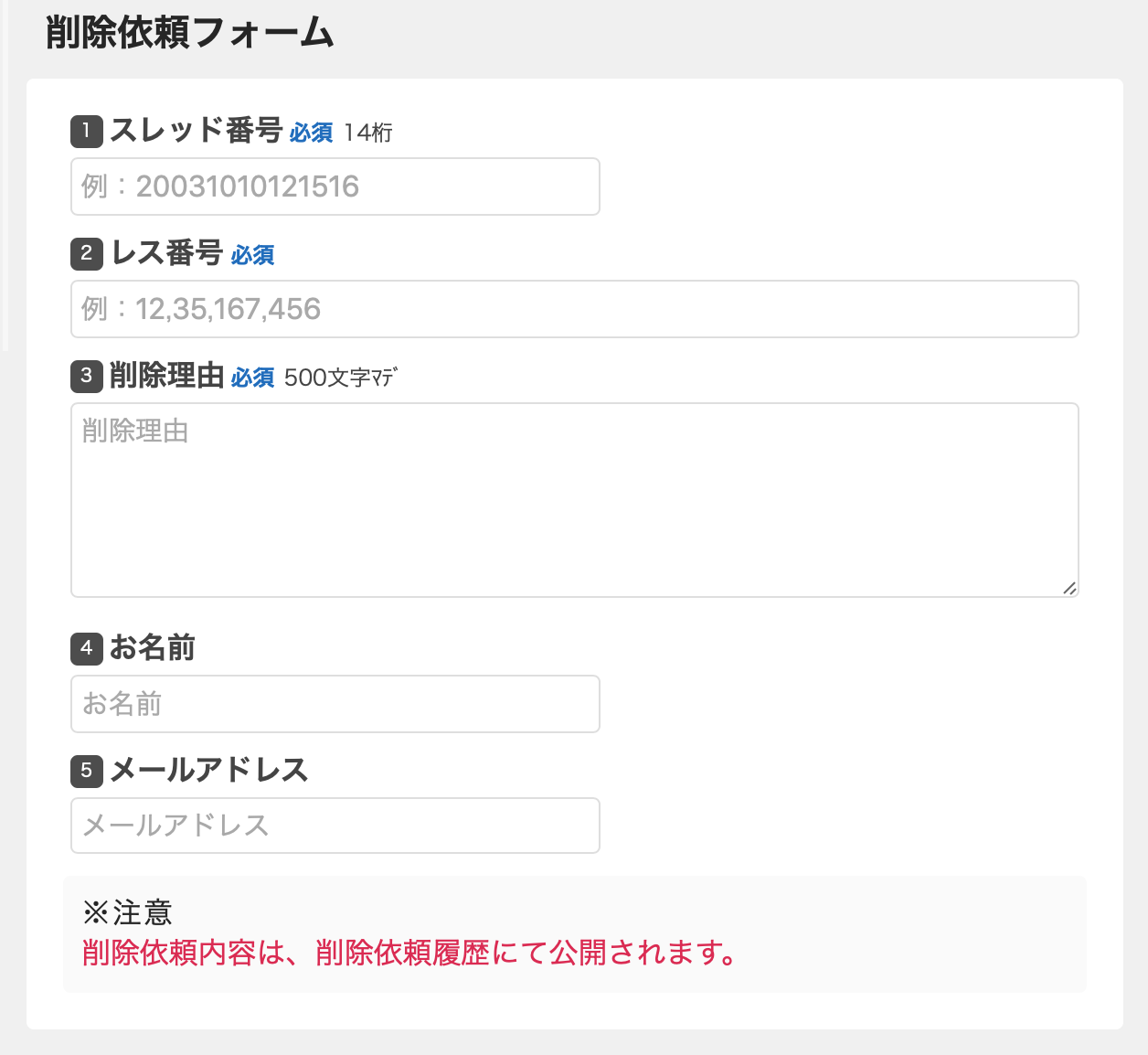Screen dimensions: 1148x1055
Task: Click the number 3 step badge
Action: [87, 376]
